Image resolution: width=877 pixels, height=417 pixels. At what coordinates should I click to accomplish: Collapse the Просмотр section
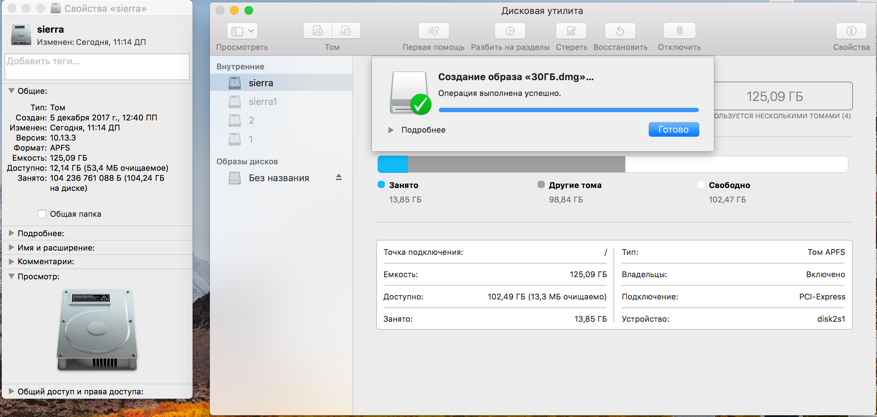pyautogui.click(x=11, y=277)
